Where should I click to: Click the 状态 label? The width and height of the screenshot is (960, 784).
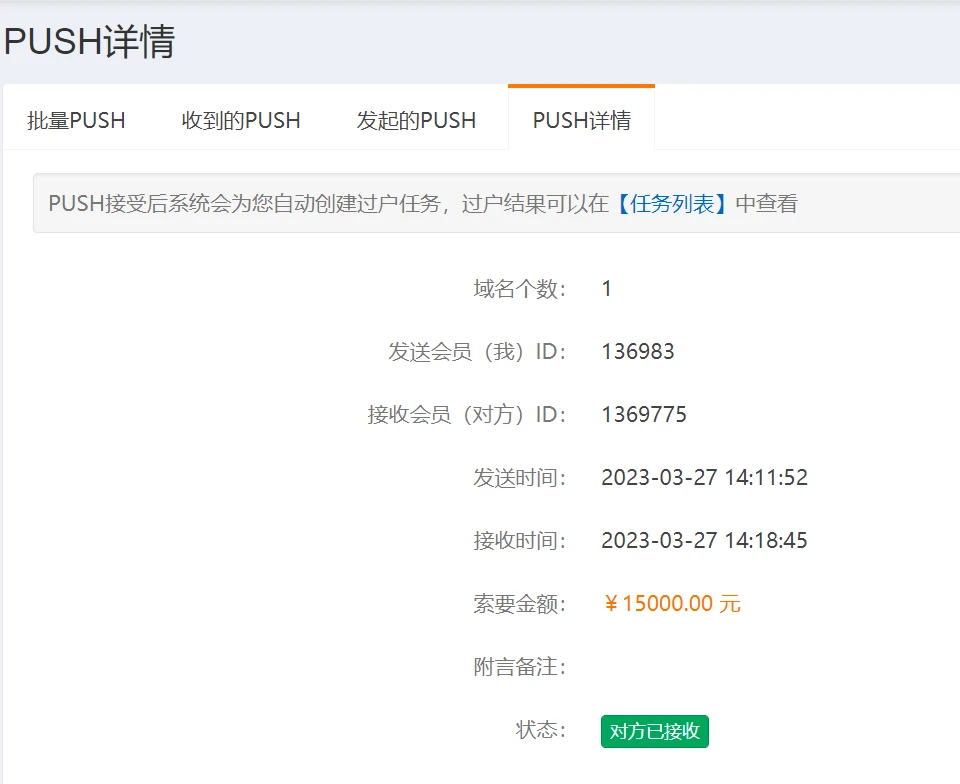click(540, 730)
